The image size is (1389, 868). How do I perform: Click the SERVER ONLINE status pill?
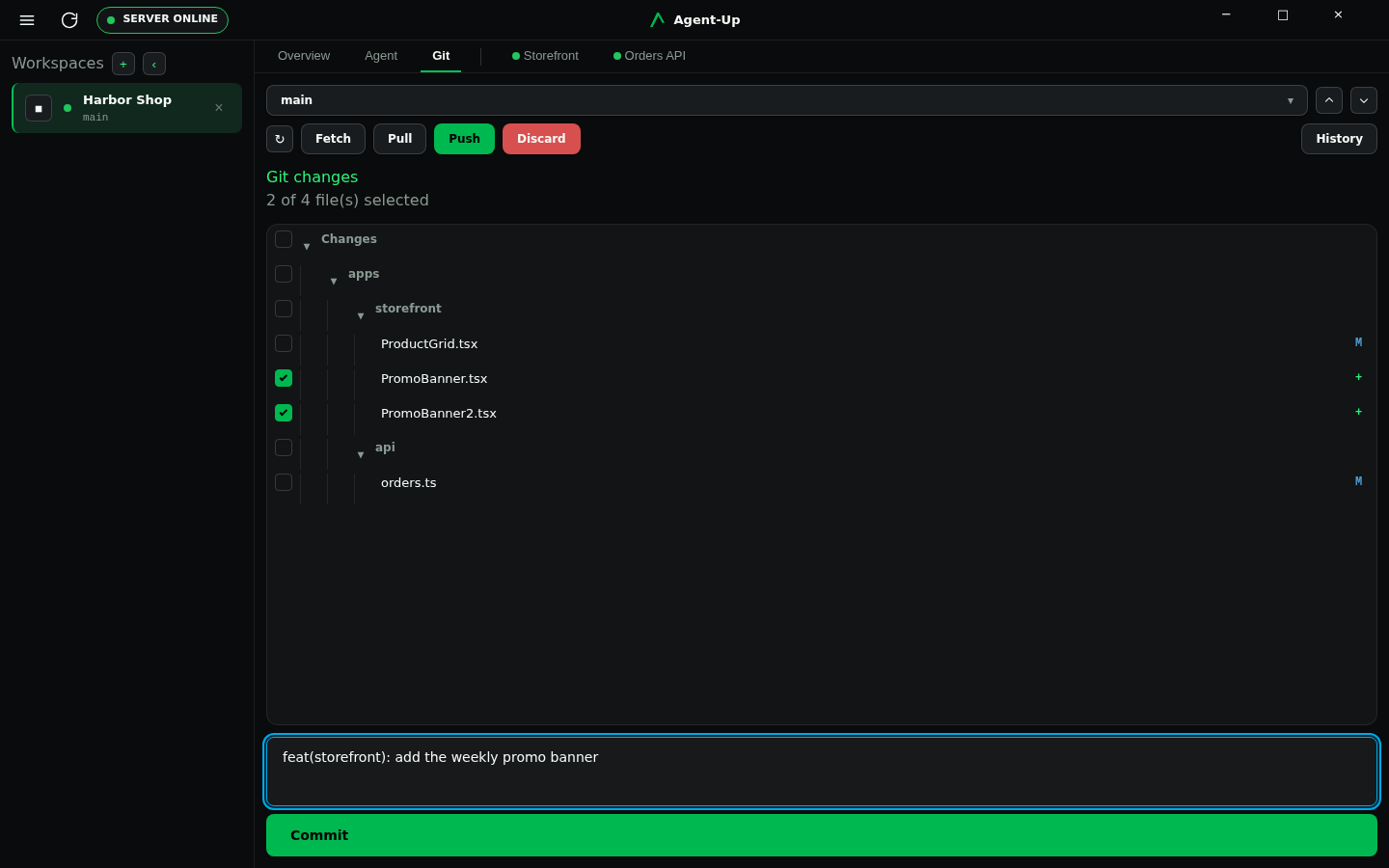tap(162, 20)
